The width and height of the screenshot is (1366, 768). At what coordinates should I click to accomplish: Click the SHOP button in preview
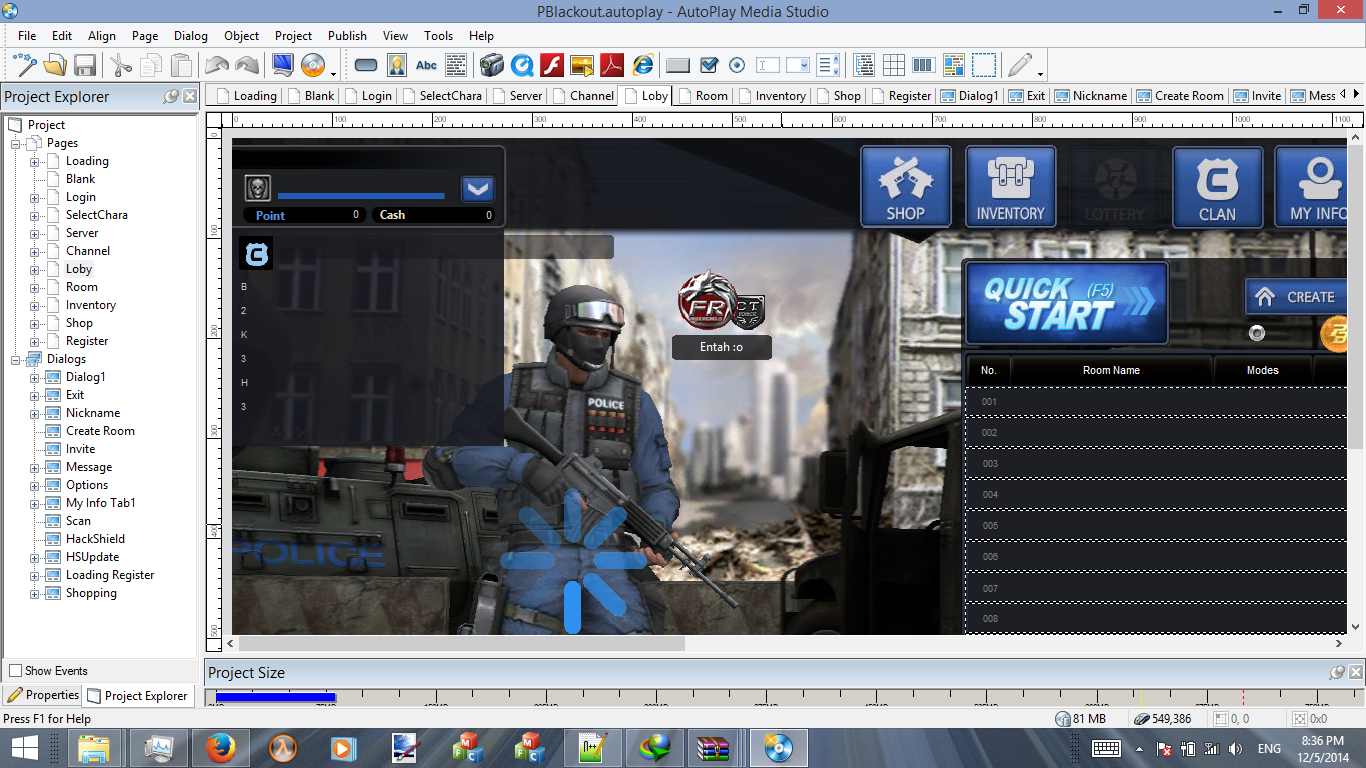click(x=906, y=187)
